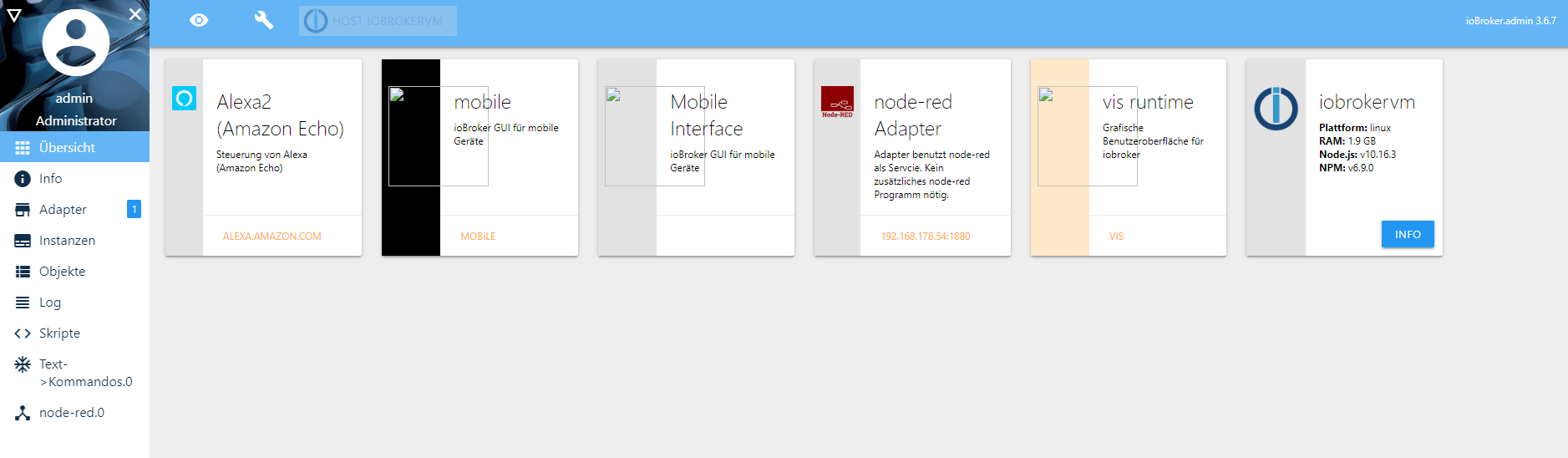Click the 'Plattform: linux' text
Viewport: 1568px width, 458px height.
[1355, 128]
